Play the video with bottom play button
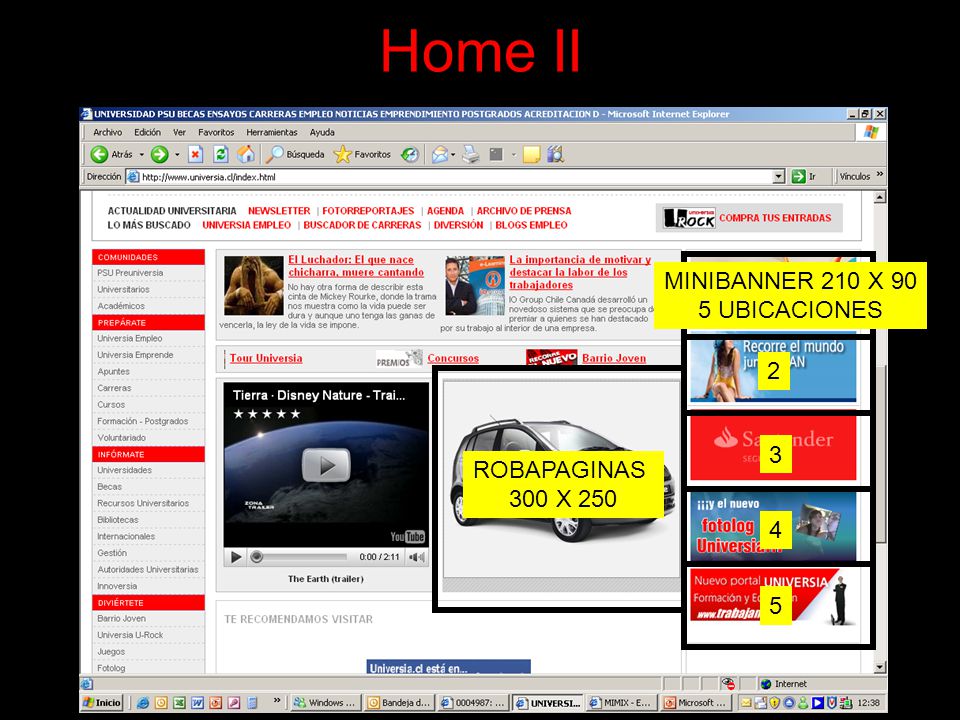The width and height of the screenshot is (960, 720). click(236, 557)
